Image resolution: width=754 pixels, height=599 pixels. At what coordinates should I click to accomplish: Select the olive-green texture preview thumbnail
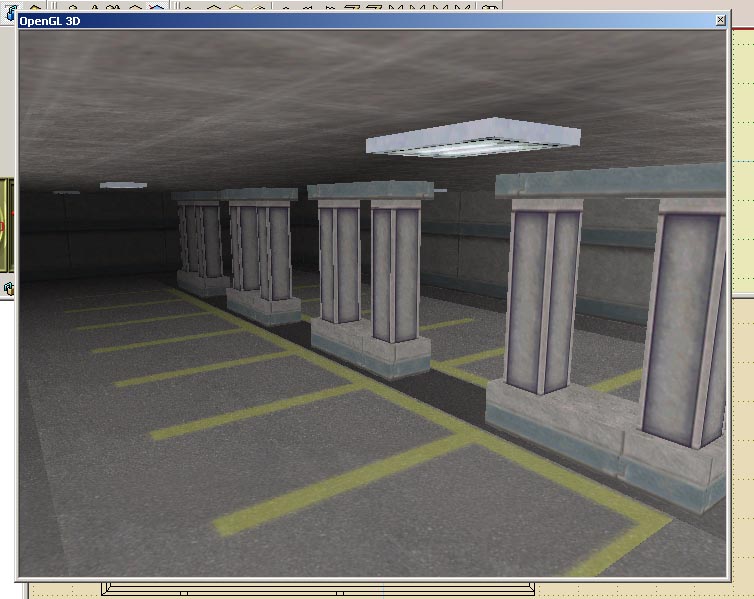pos(5,224)
